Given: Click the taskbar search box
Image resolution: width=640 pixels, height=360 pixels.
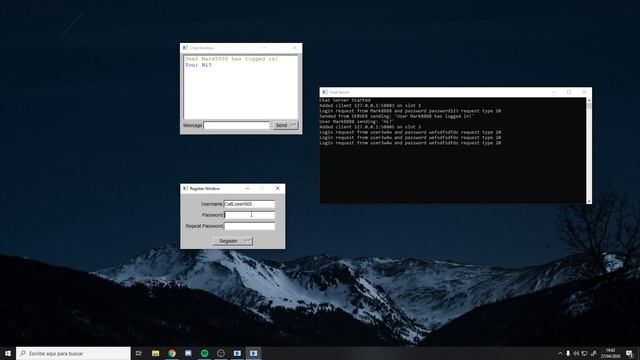Looking at the screenshot, I should [73, 353].
